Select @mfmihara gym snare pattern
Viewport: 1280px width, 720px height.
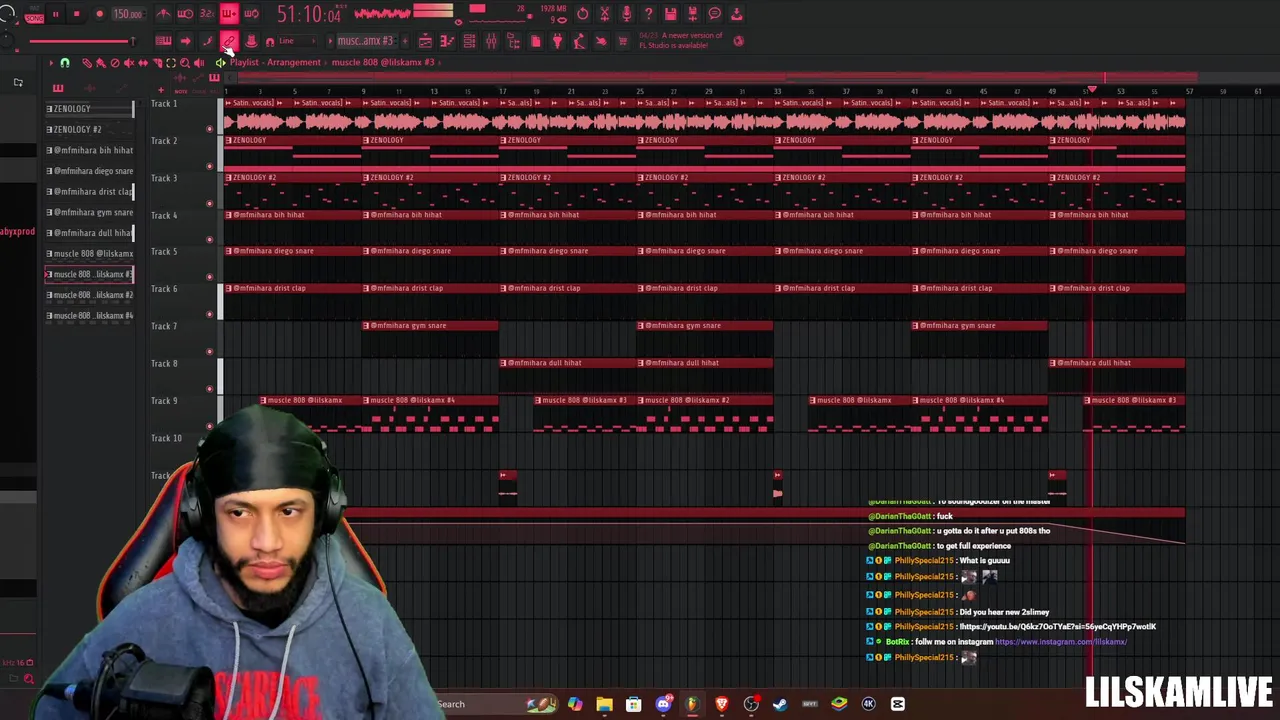(89, 212)
